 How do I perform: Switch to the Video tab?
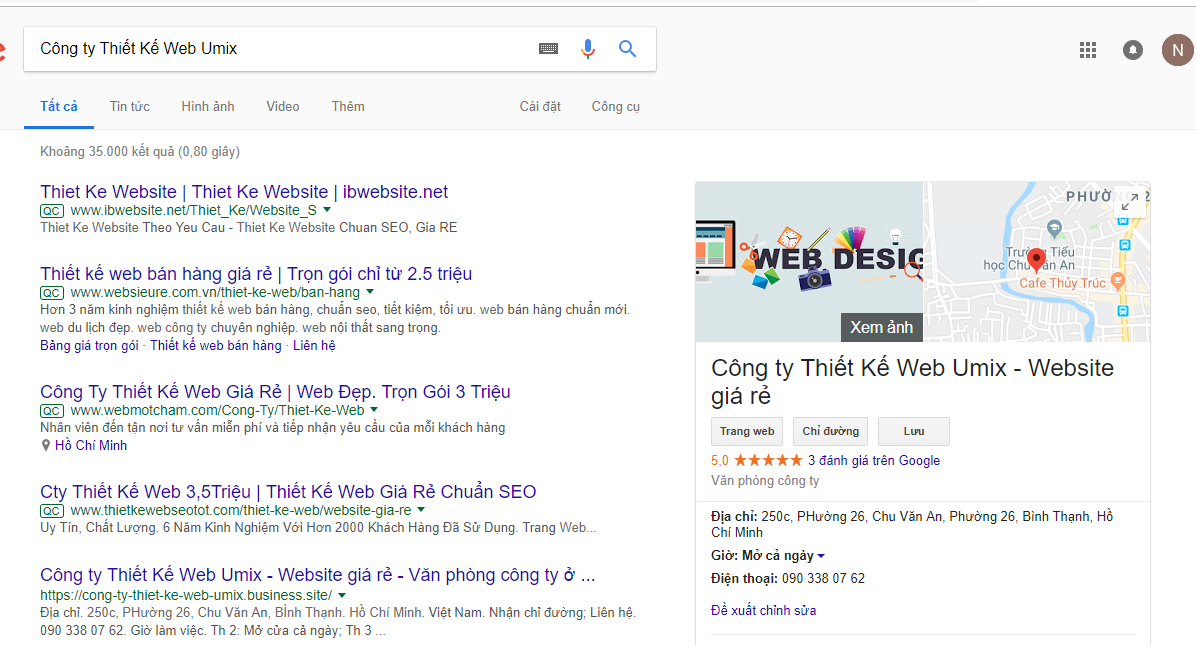[283, 107]
